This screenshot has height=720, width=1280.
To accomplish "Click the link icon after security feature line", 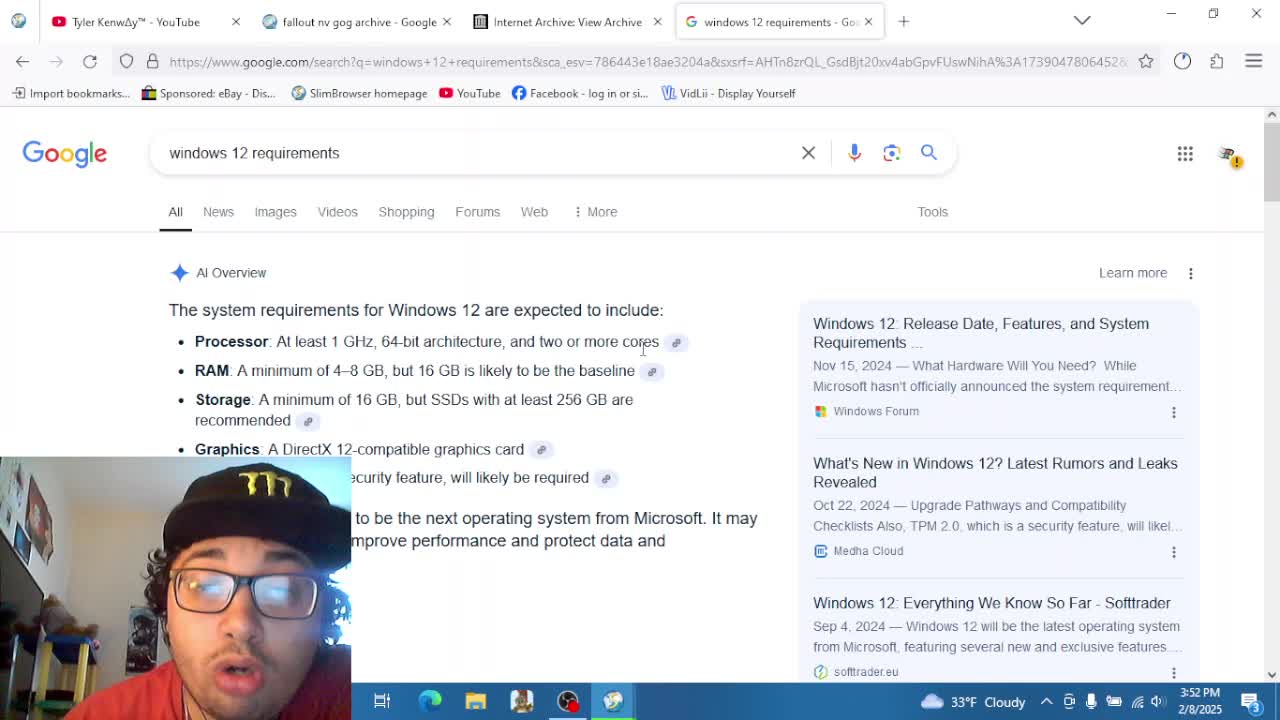I will click(606, 479).
